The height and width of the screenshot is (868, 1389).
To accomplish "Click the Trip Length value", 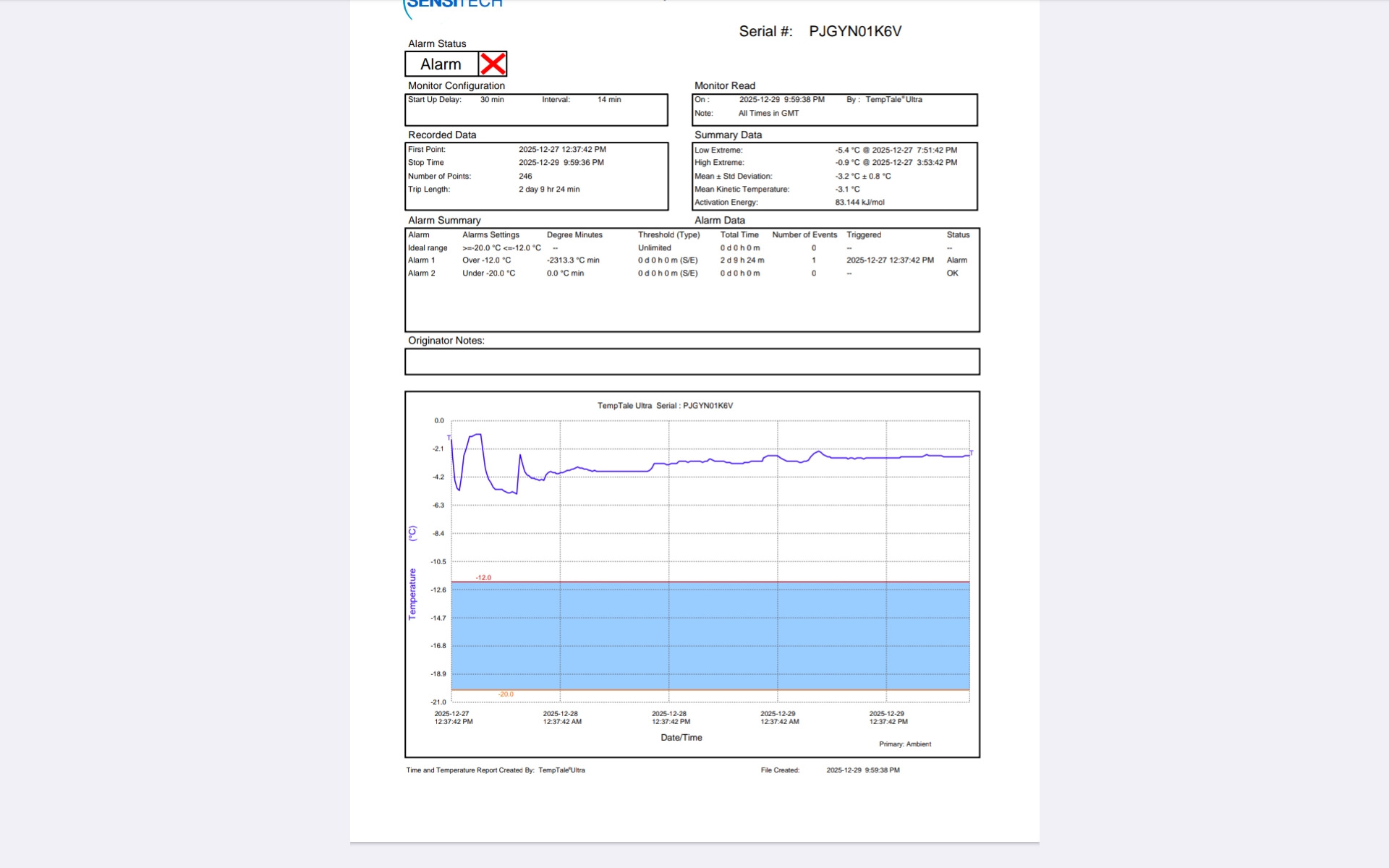I will 549,190.
